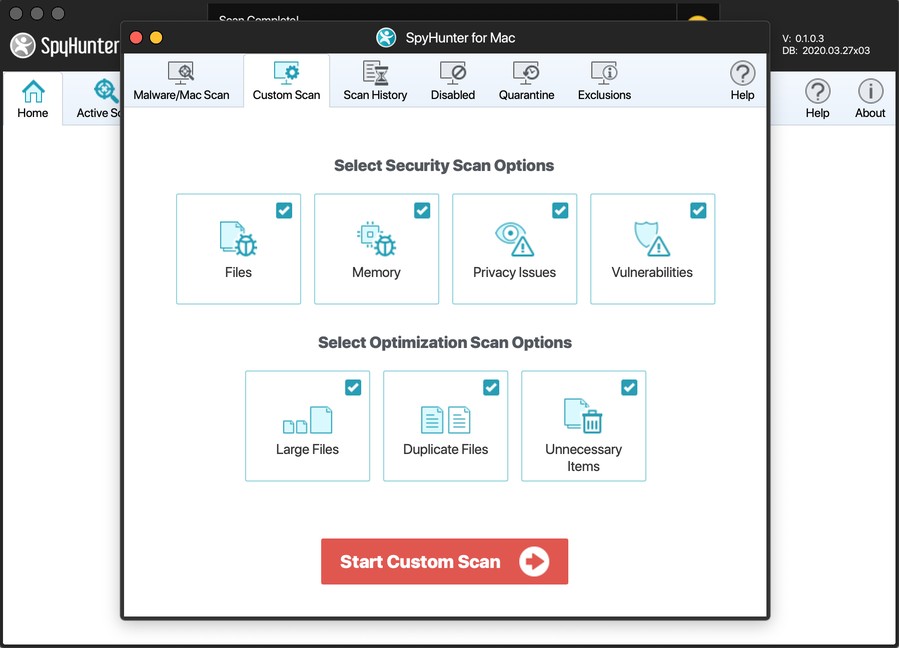
Task: Toggle the Vulnerabilities checkbox
Action: tap(698, 210)
